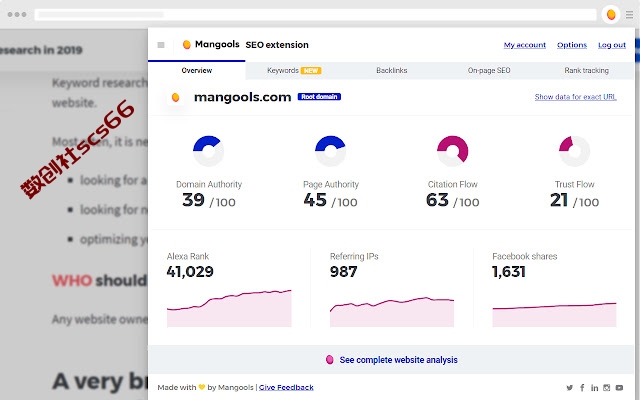Viewport: 640px width, 400px height.
Task: Click the Log out link
Action: [612, 45]
